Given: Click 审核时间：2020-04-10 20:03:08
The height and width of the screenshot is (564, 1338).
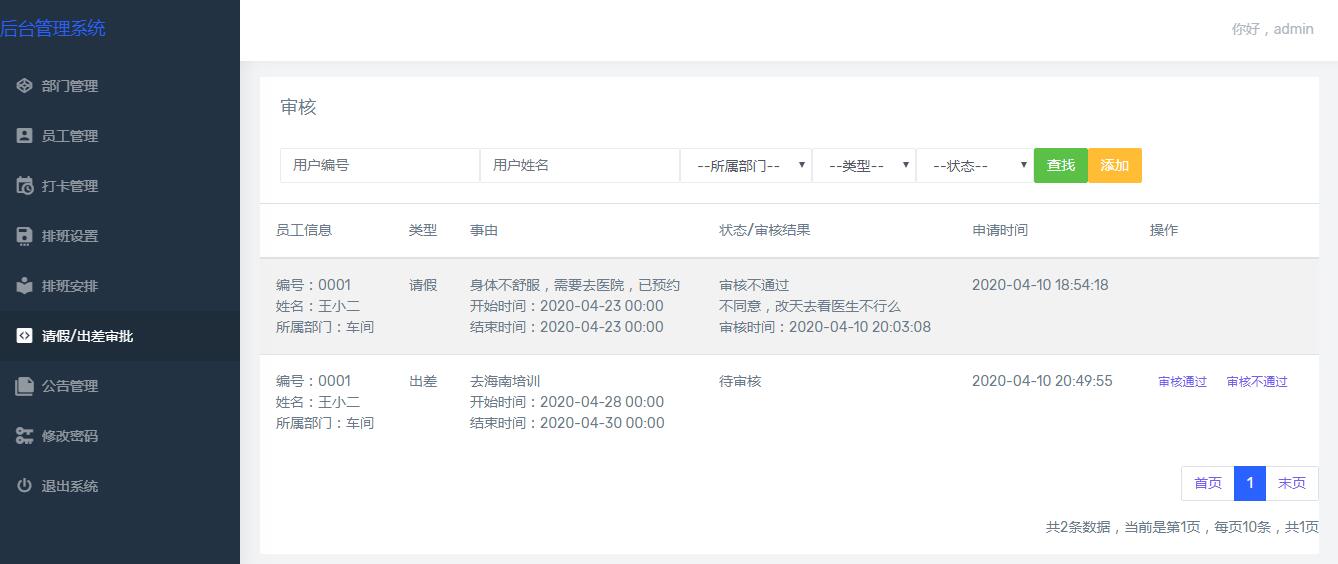Looking at the screenshot, I should (825, 327).
